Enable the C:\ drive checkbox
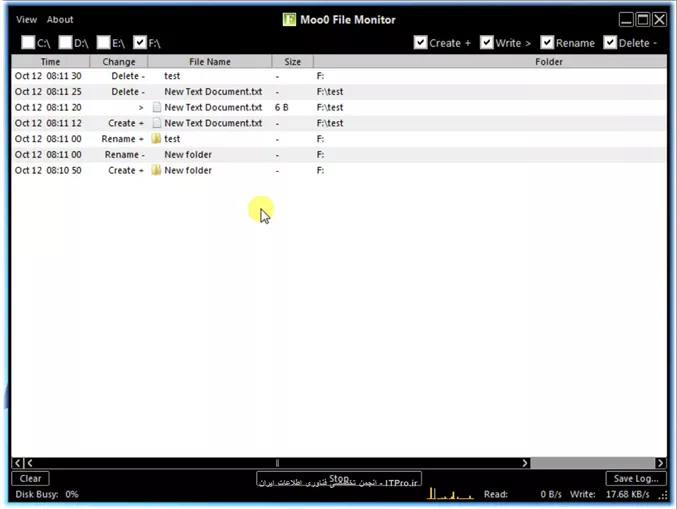The width and height of the screenshot is (677, 509). point(28,42)
